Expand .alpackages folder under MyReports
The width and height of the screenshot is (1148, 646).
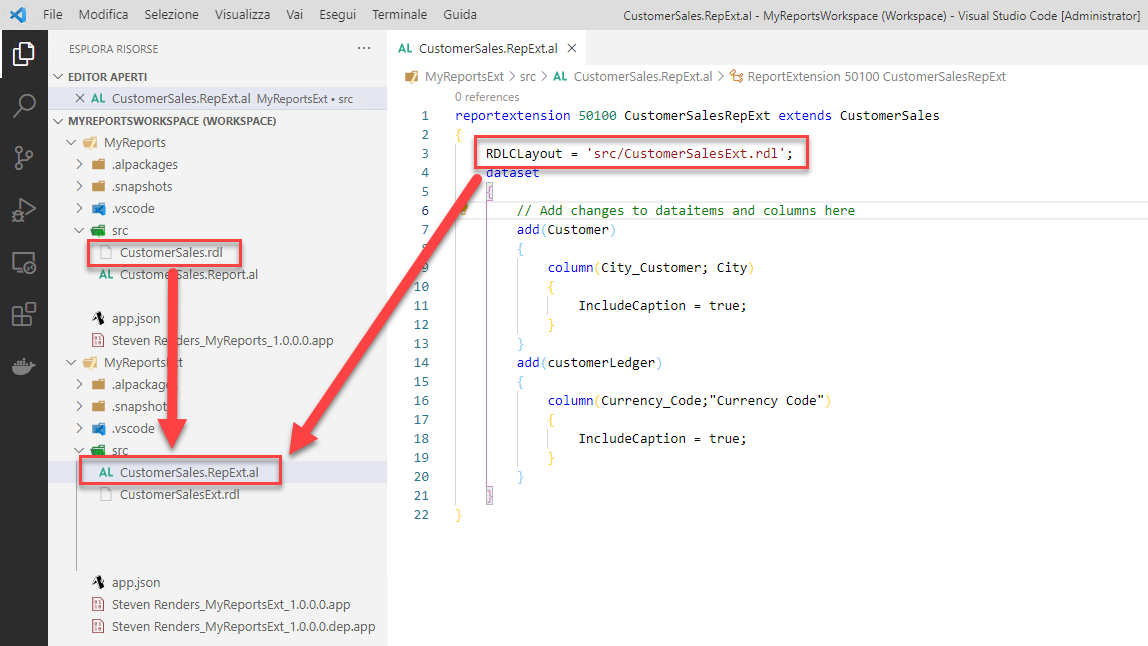(79, 164)
